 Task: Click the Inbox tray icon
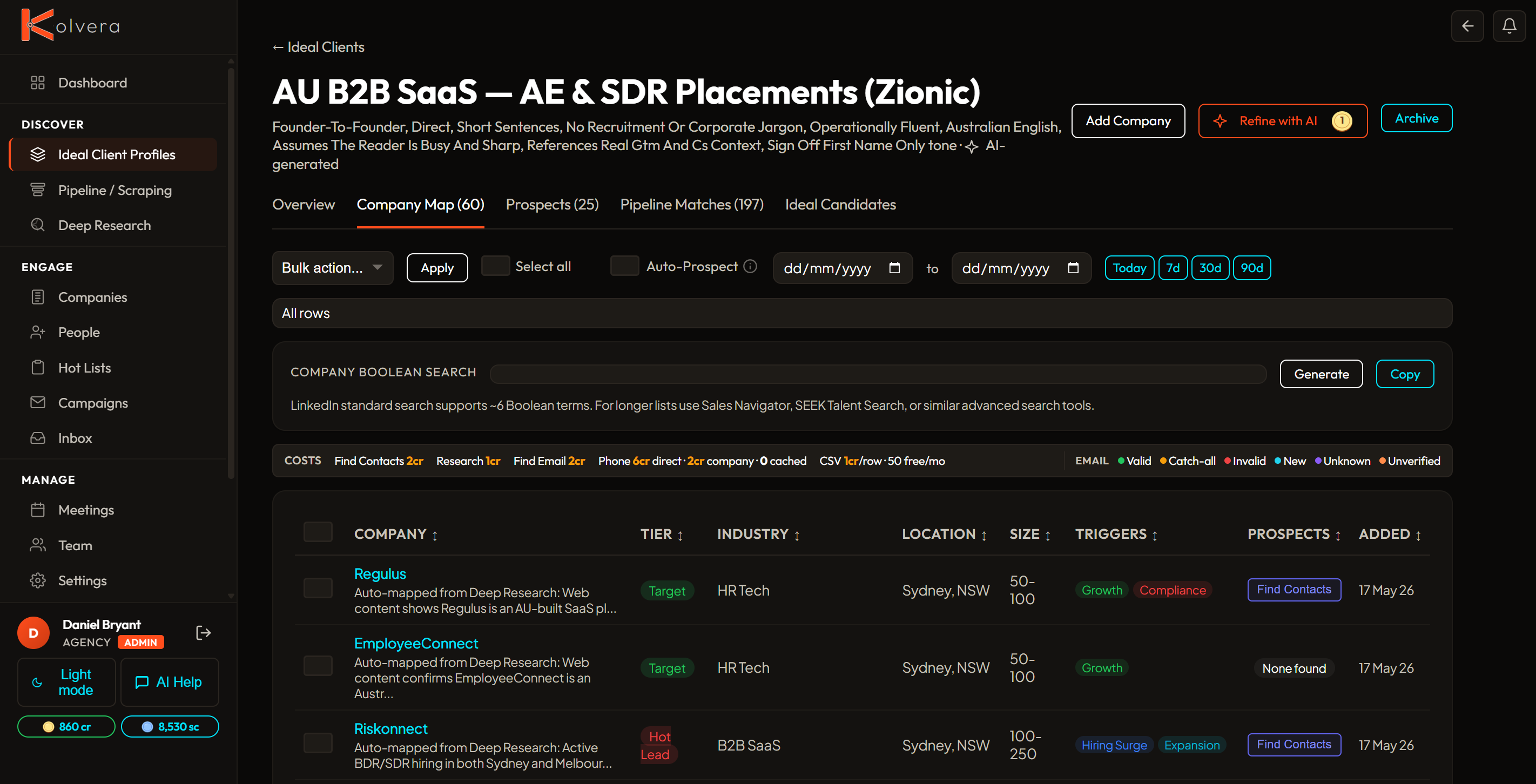[38, 438]
